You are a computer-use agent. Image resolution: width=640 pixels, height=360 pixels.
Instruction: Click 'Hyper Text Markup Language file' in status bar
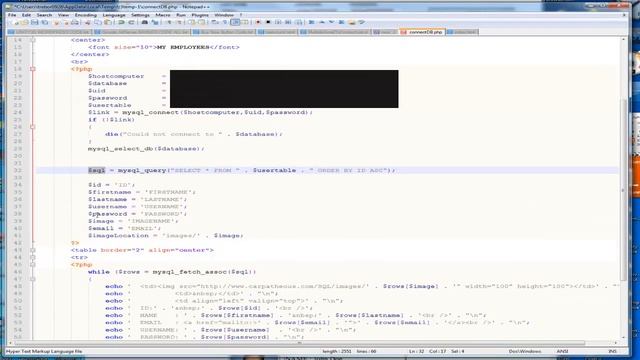(x=44, y=351)
